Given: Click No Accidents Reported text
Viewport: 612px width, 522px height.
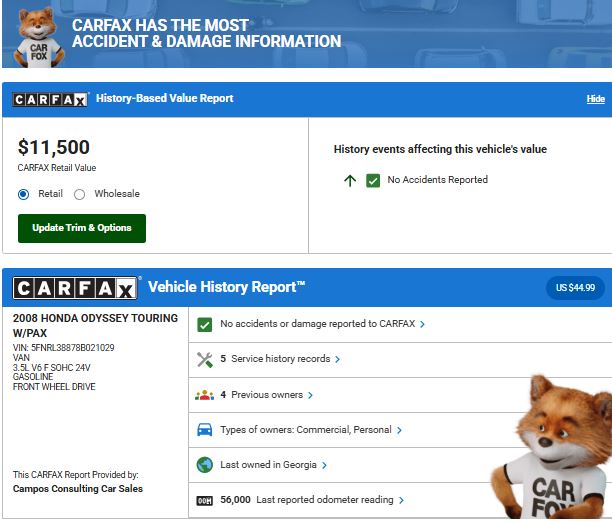Looking at the screenshot, I should pos(438,180).
